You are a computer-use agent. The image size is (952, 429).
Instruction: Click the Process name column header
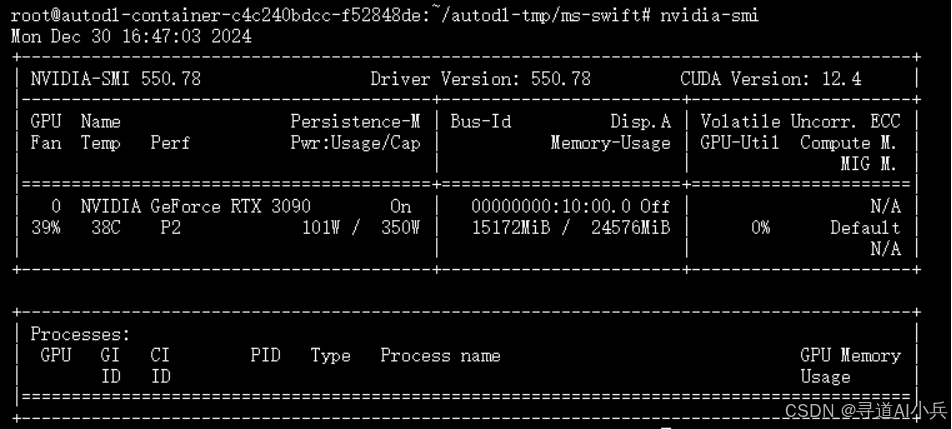pyautogui.click(x=440, y=355)
